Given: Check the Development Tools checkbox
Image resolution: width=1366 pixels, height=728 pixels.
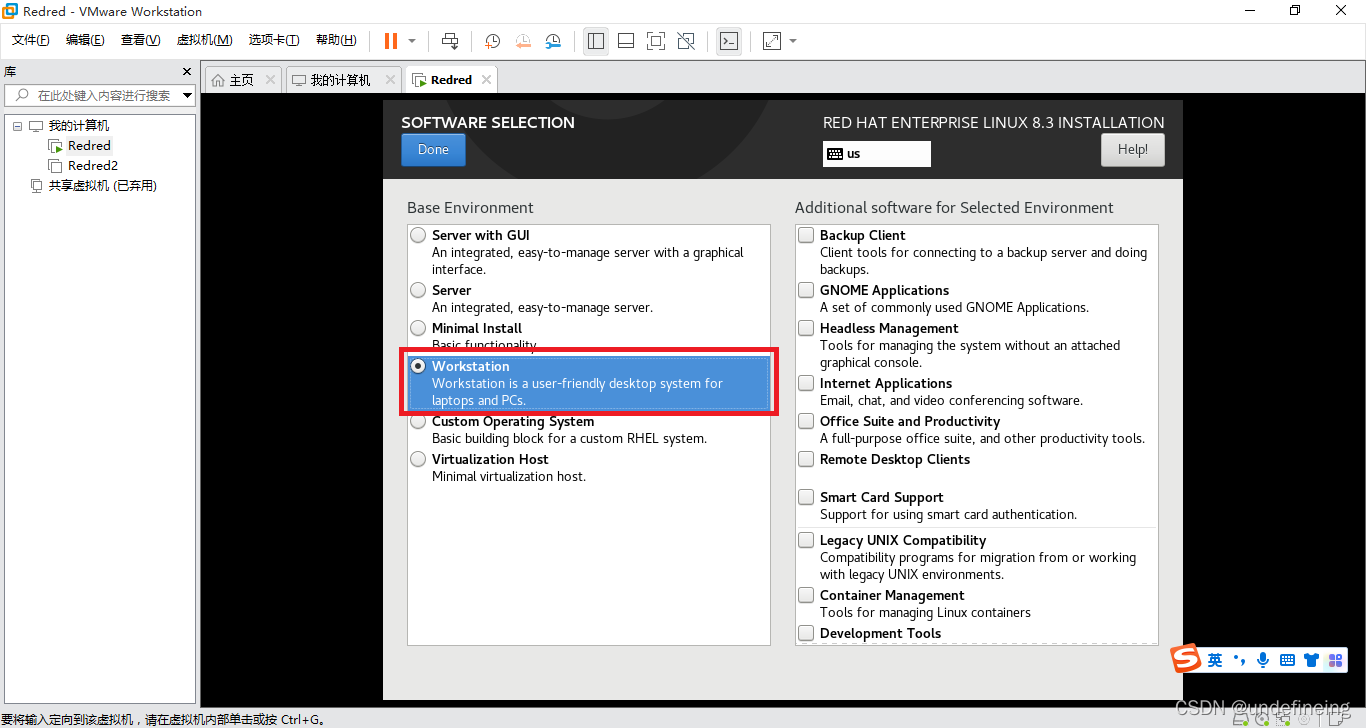Looking at the screenshot, I should pos(806,633).
